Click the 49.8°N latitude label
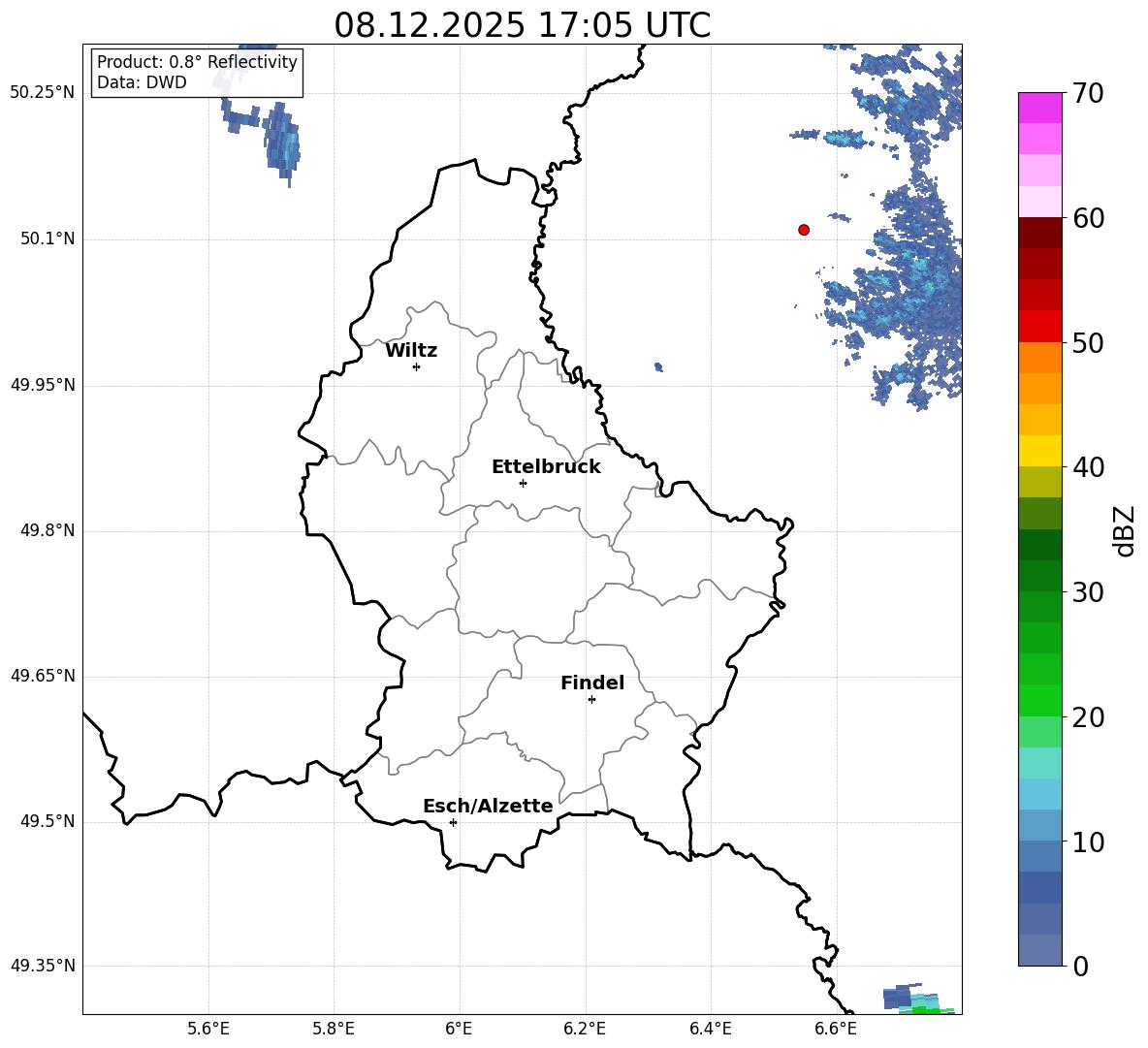Image resolution: width=1148 pixels, height=1048 pixels. click(x=48, y=530)
